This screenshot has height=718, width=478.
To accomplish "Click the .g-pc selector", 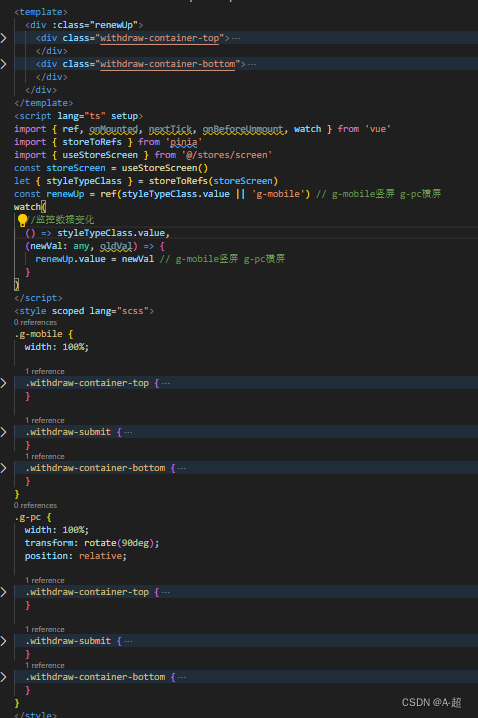I will coord(27,517).
